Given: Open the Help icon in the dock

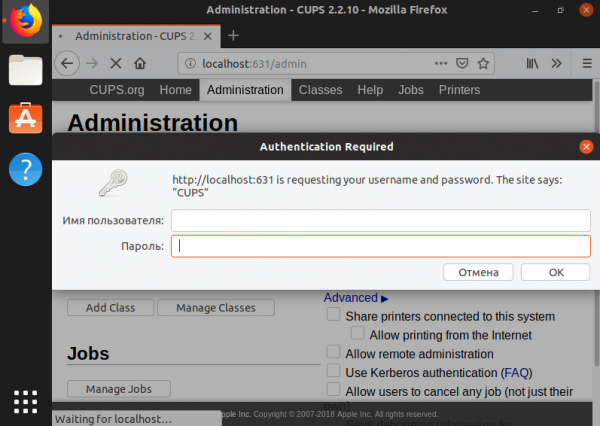Looking at the screenshot, I should (x=26, y=169).
